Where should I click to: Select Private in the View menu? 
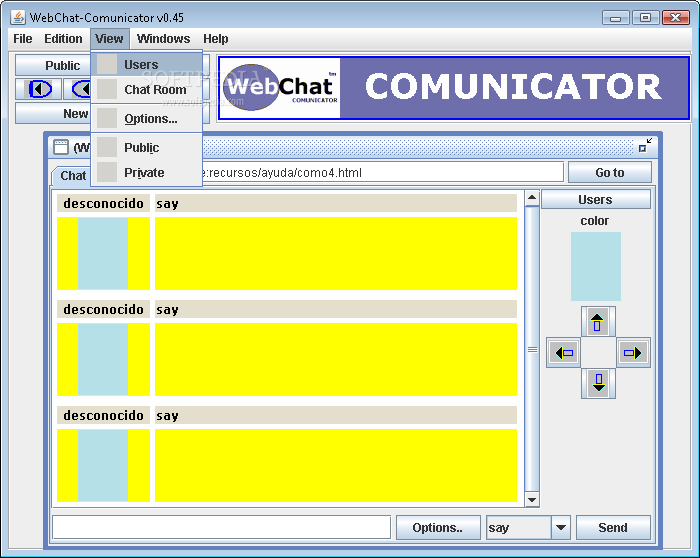pos(147,172)
